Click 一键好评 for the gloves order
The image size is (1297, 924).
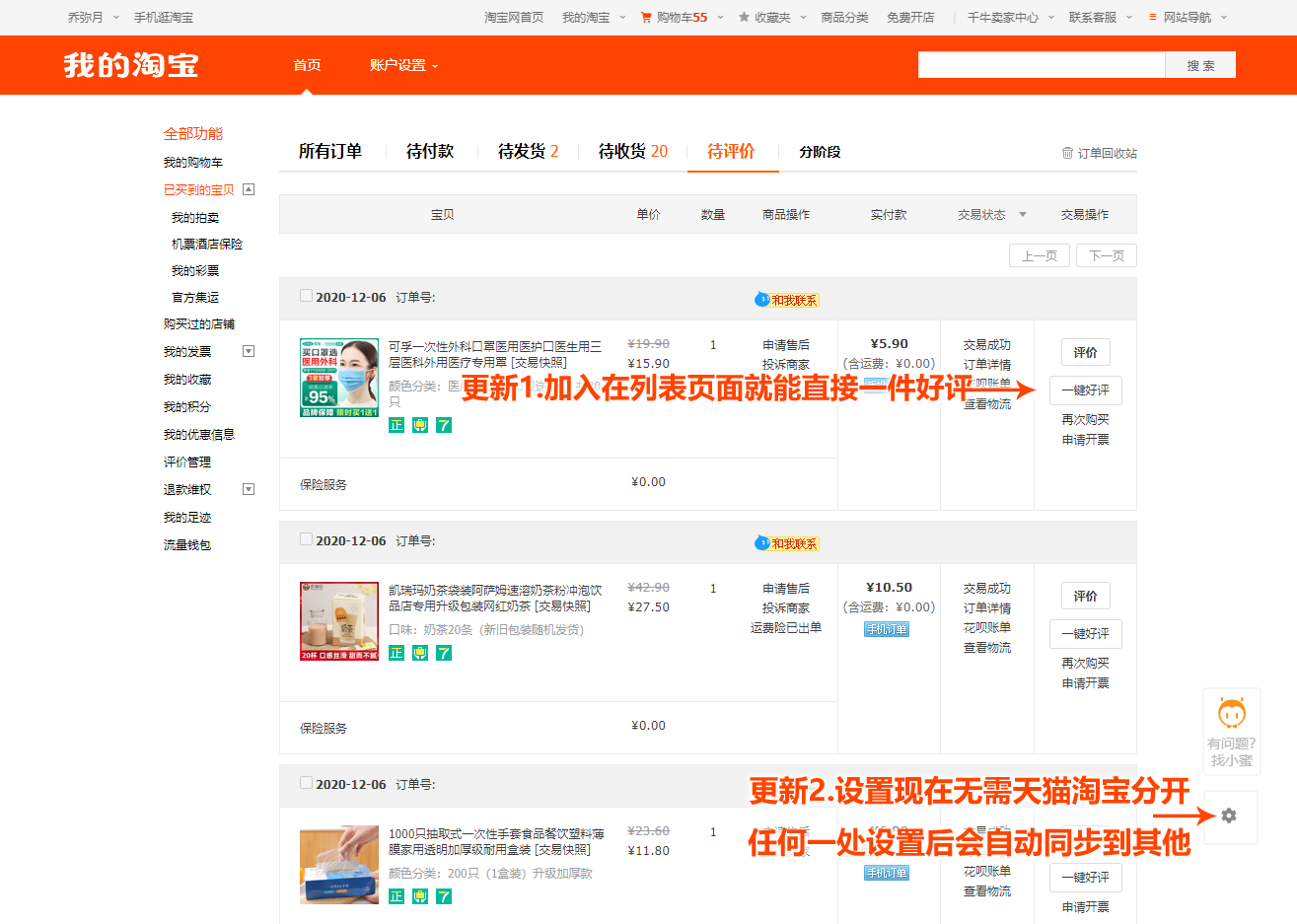pyautogui.click(x=1085, y=878)
